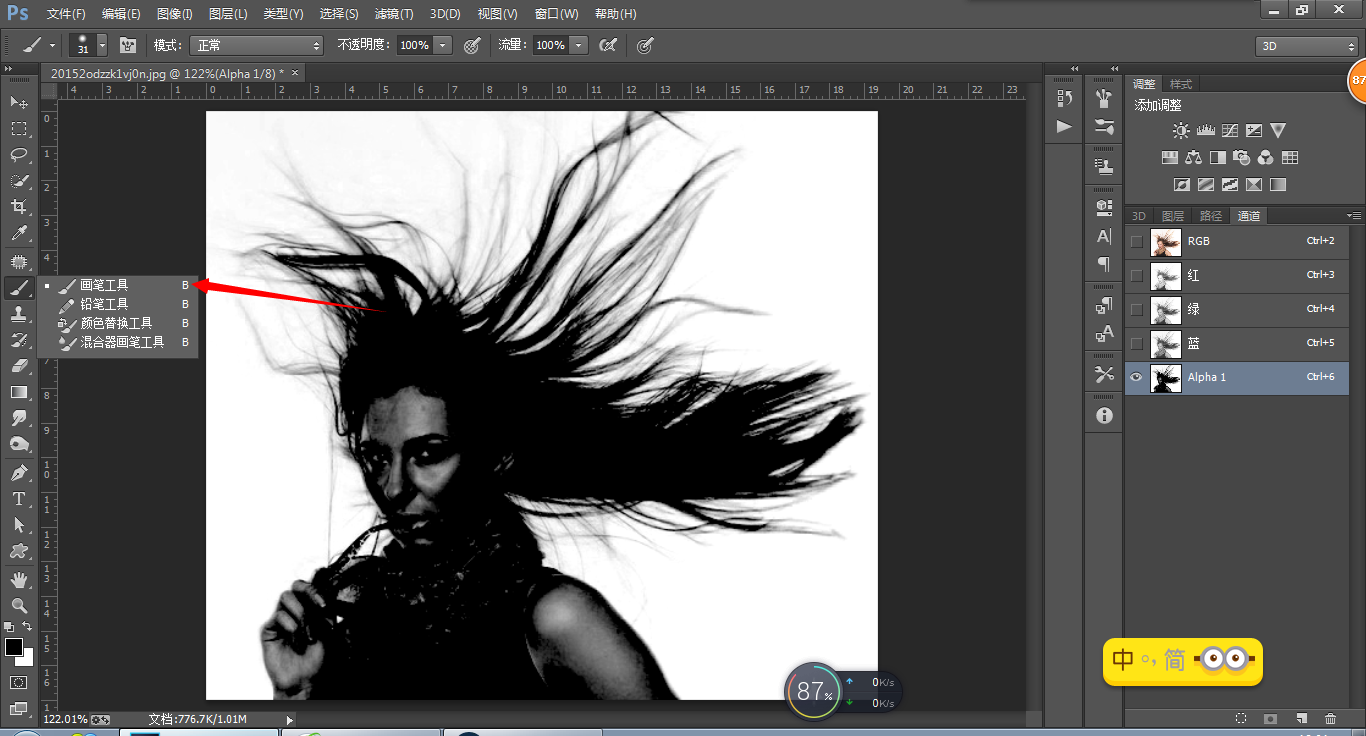Open the Channels panel flyout menu
Image resolution: width=1366 pixels, height=736 pixels.
pos(1354,215)
